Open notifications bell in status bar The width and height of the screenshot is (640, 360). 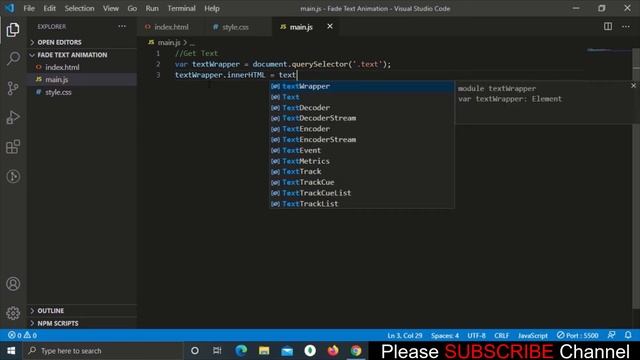point(628,335)
